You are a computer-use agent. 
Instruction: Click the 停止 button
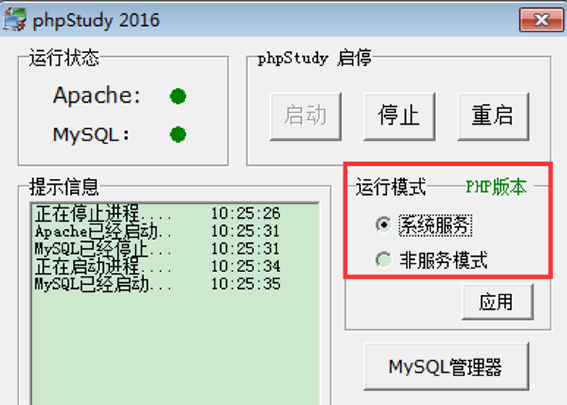point(399,116)
